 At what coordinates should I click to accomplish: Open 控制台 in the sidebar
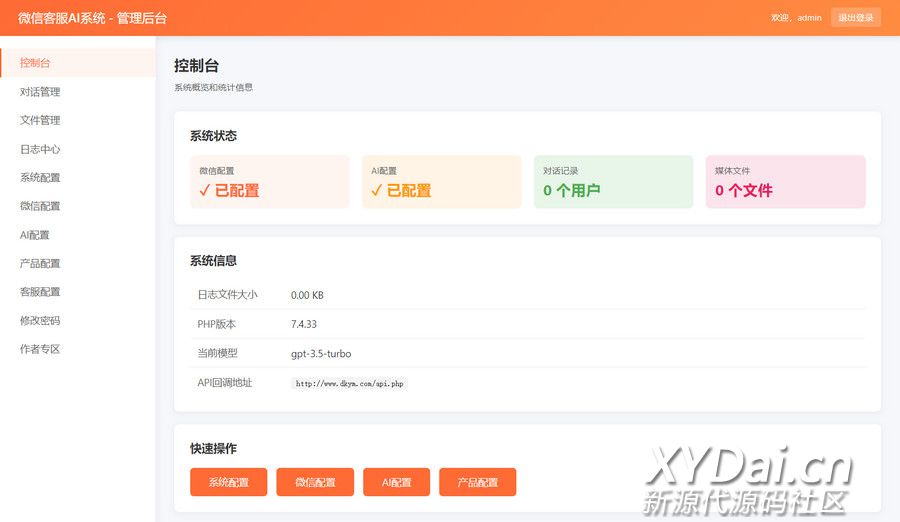36,63
